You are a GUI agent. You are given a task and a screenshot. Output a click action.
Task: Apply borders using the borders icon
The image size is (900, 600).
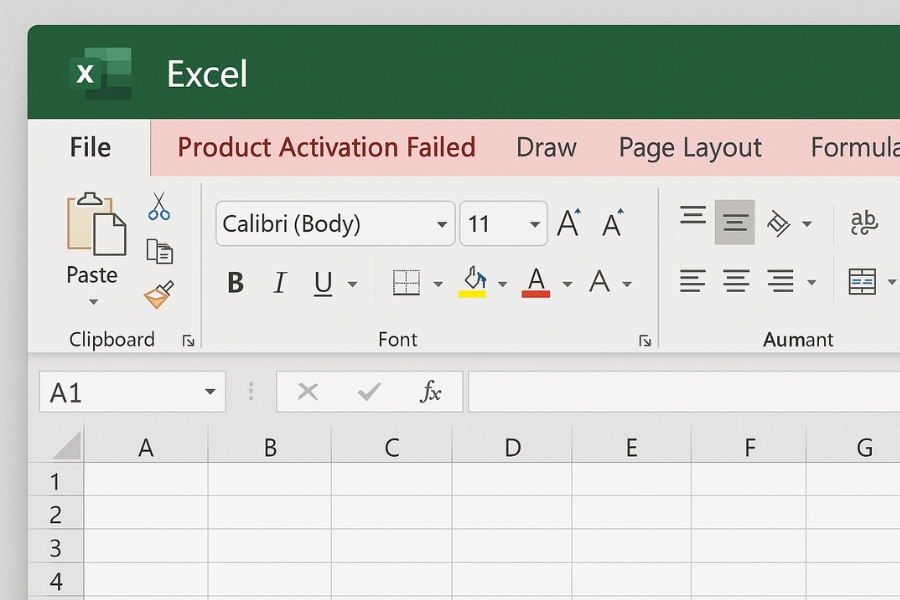coord(406,282)
